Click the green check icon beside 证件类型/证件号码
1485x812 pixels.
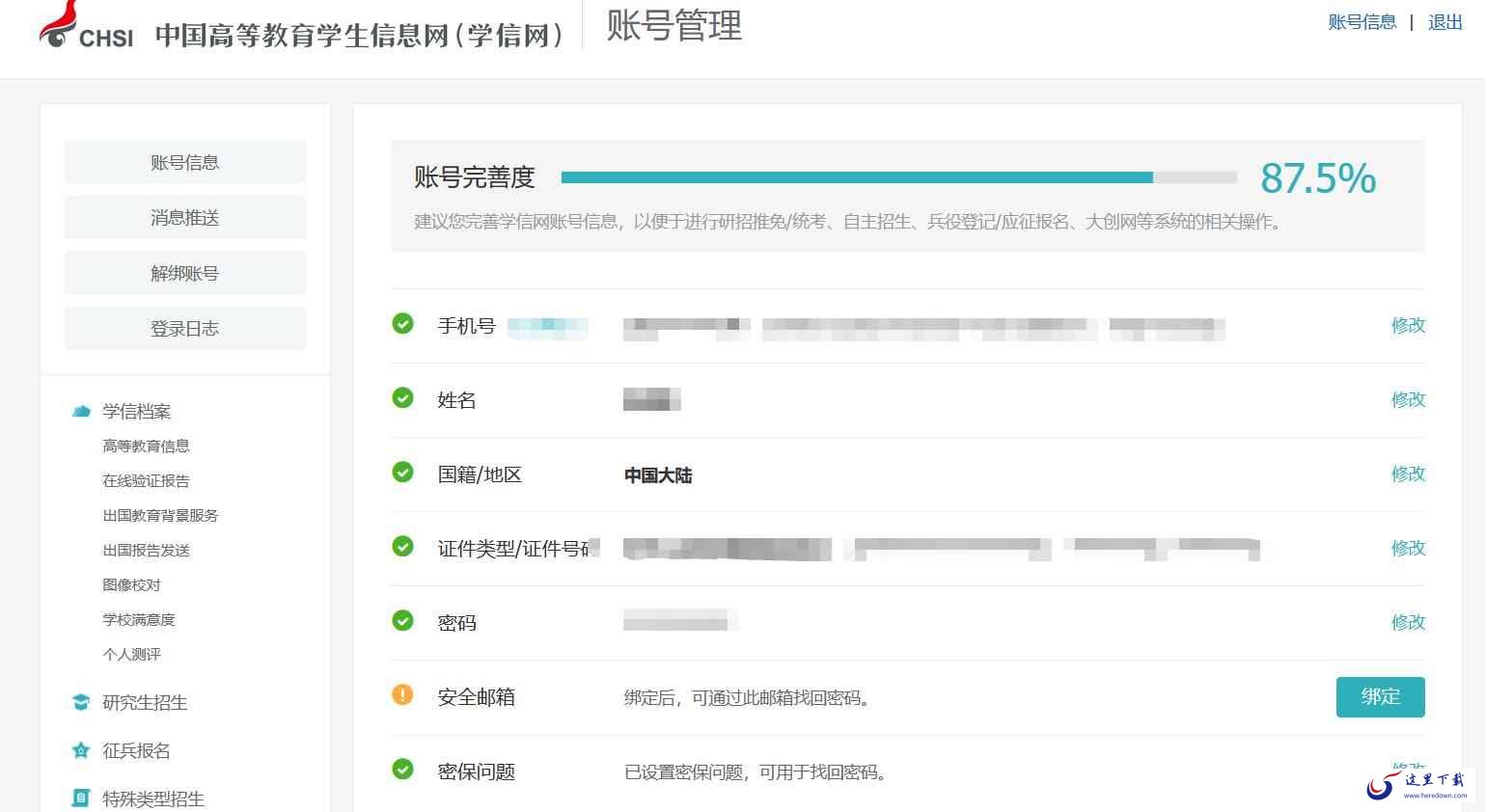(x=402, y=547)
